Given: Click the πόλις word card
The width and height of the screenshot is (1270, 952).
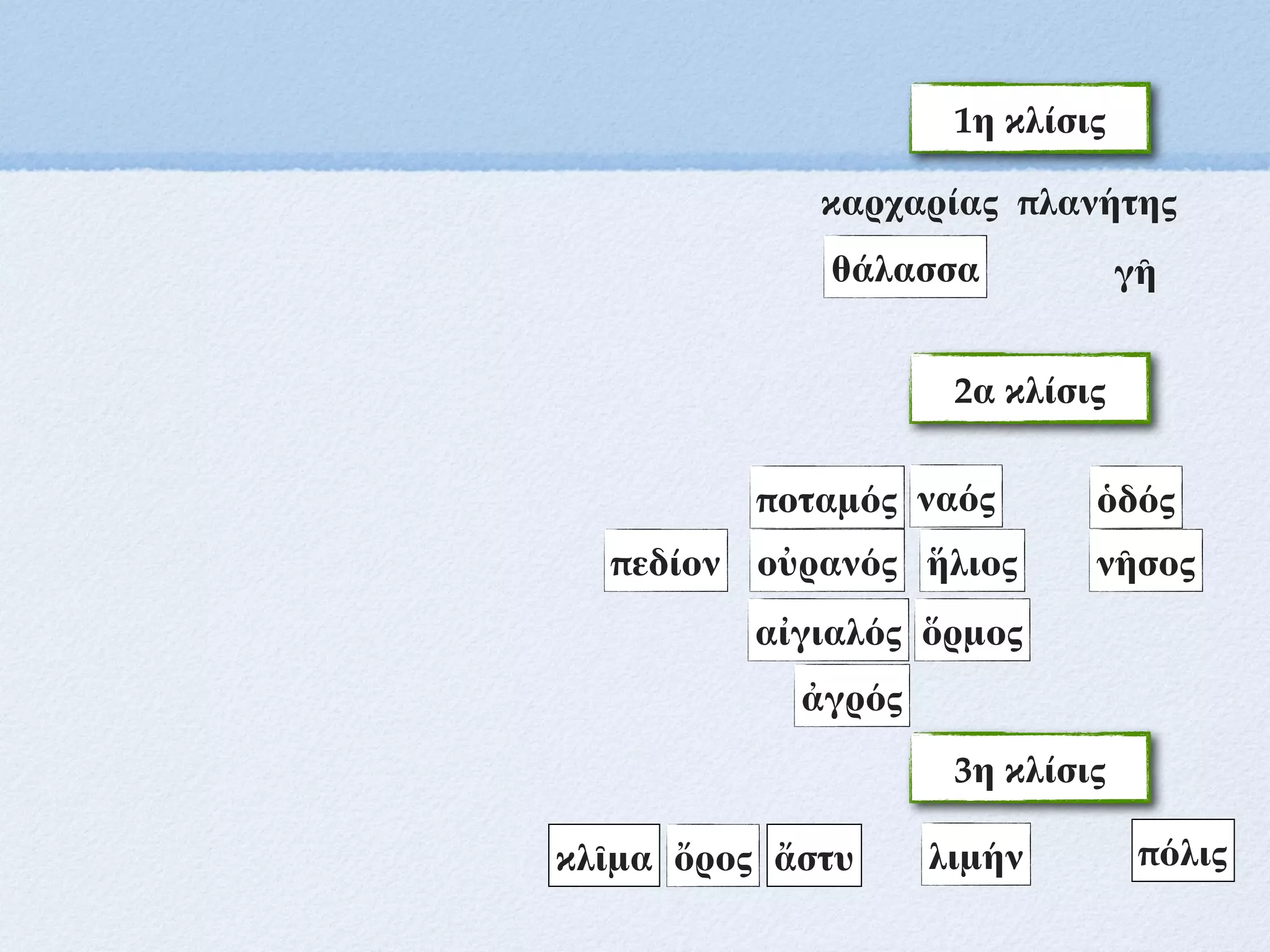Looking at the screenshot, I should [1183, 850].
